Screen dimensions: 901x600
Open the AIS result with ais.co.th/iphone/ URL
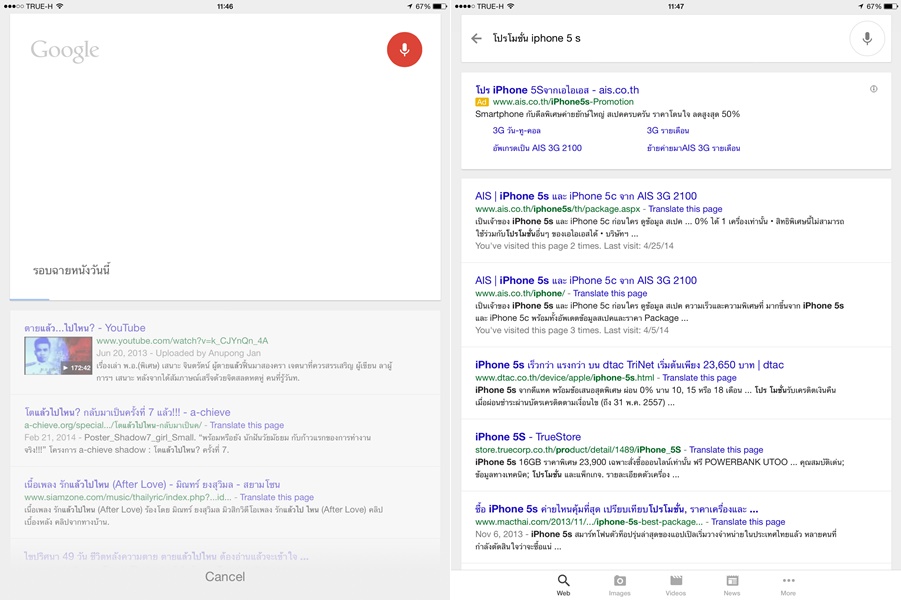click(586, 280)
